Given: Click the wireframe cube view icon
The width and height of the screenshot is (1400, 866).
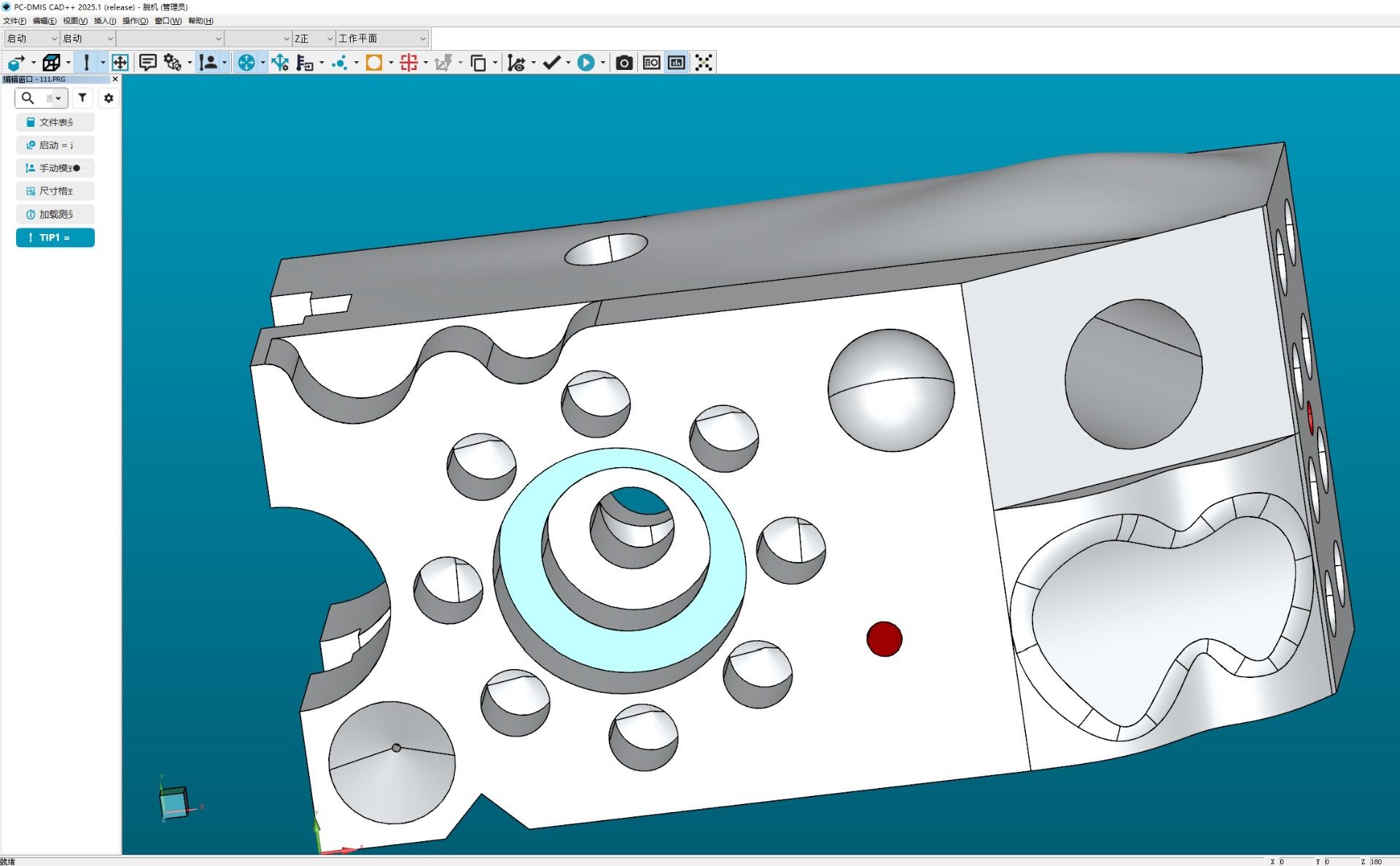Looking at the screenshot, I should (x=51, y=63).
